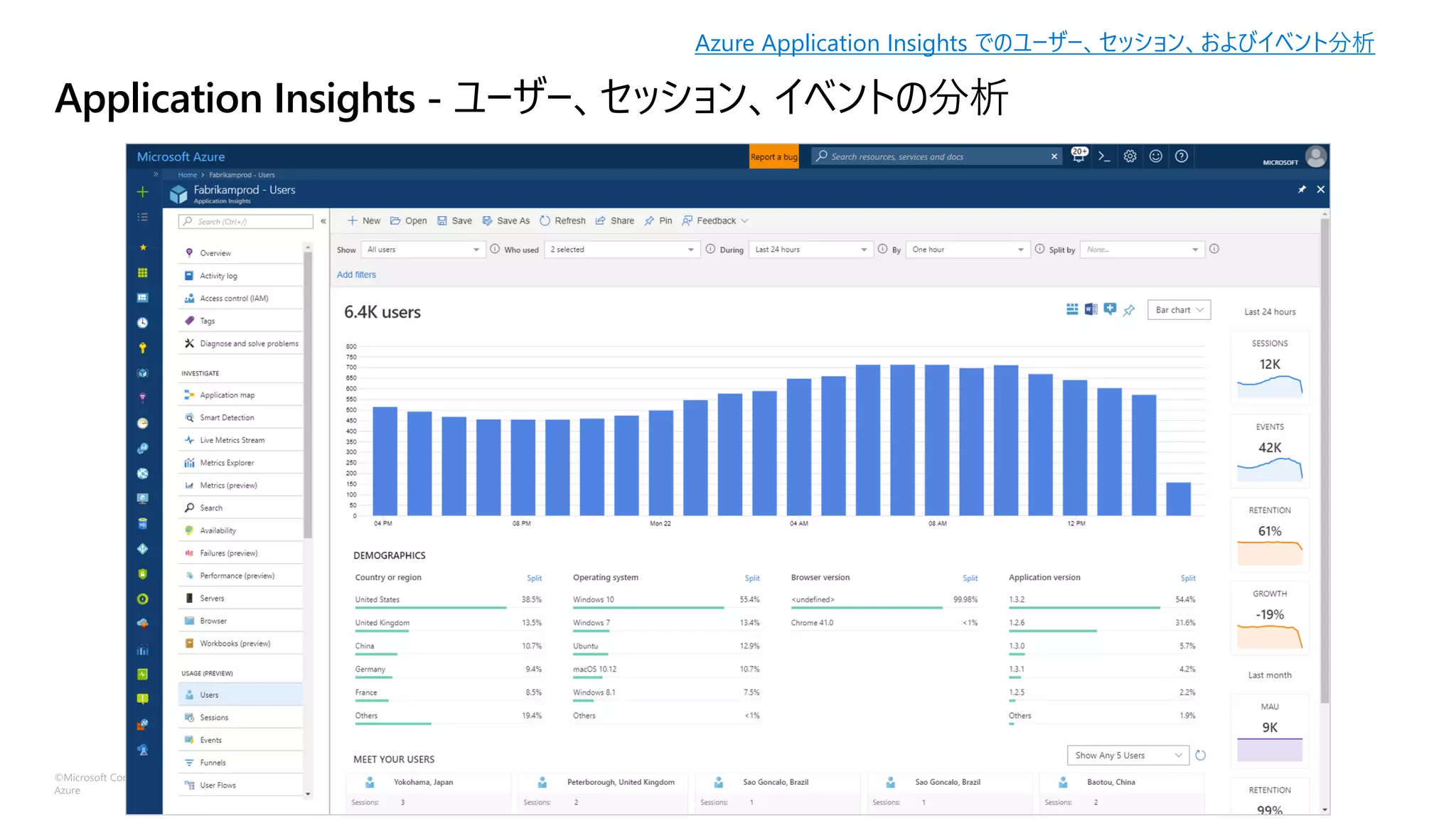The width and height of the screenshot is (1456, 819).
Task: Launch the Cloud Shell icon
Action: [1104, 156]
